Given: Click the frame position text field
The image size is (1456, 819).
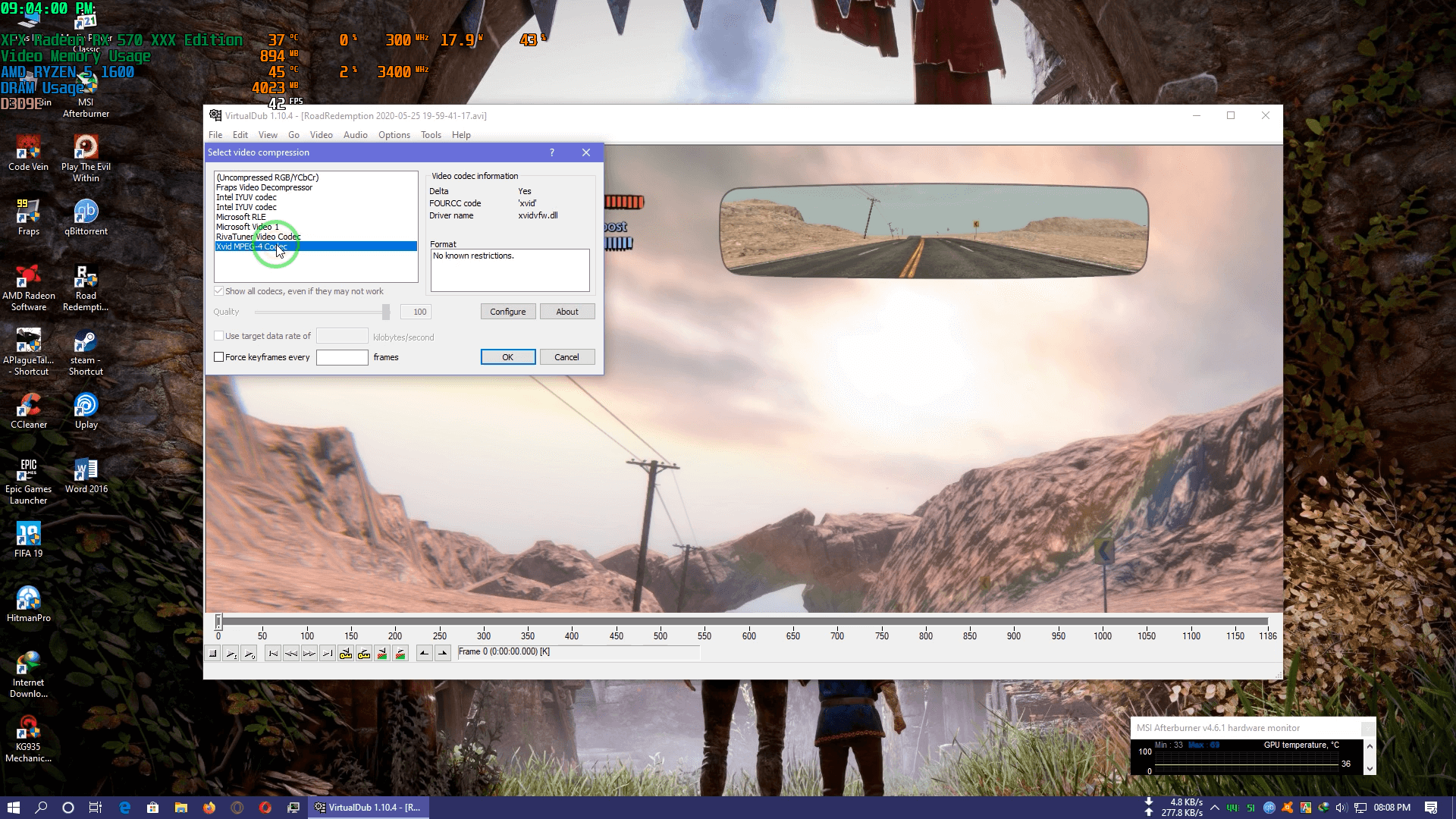Looking at the screenshot, I should (578, 652).
